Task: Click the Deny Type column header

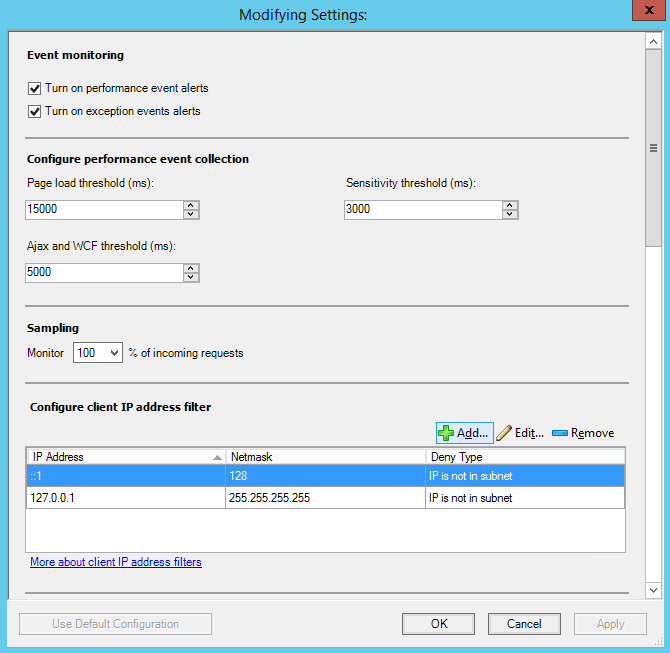Action: click(x=525, y=457)
